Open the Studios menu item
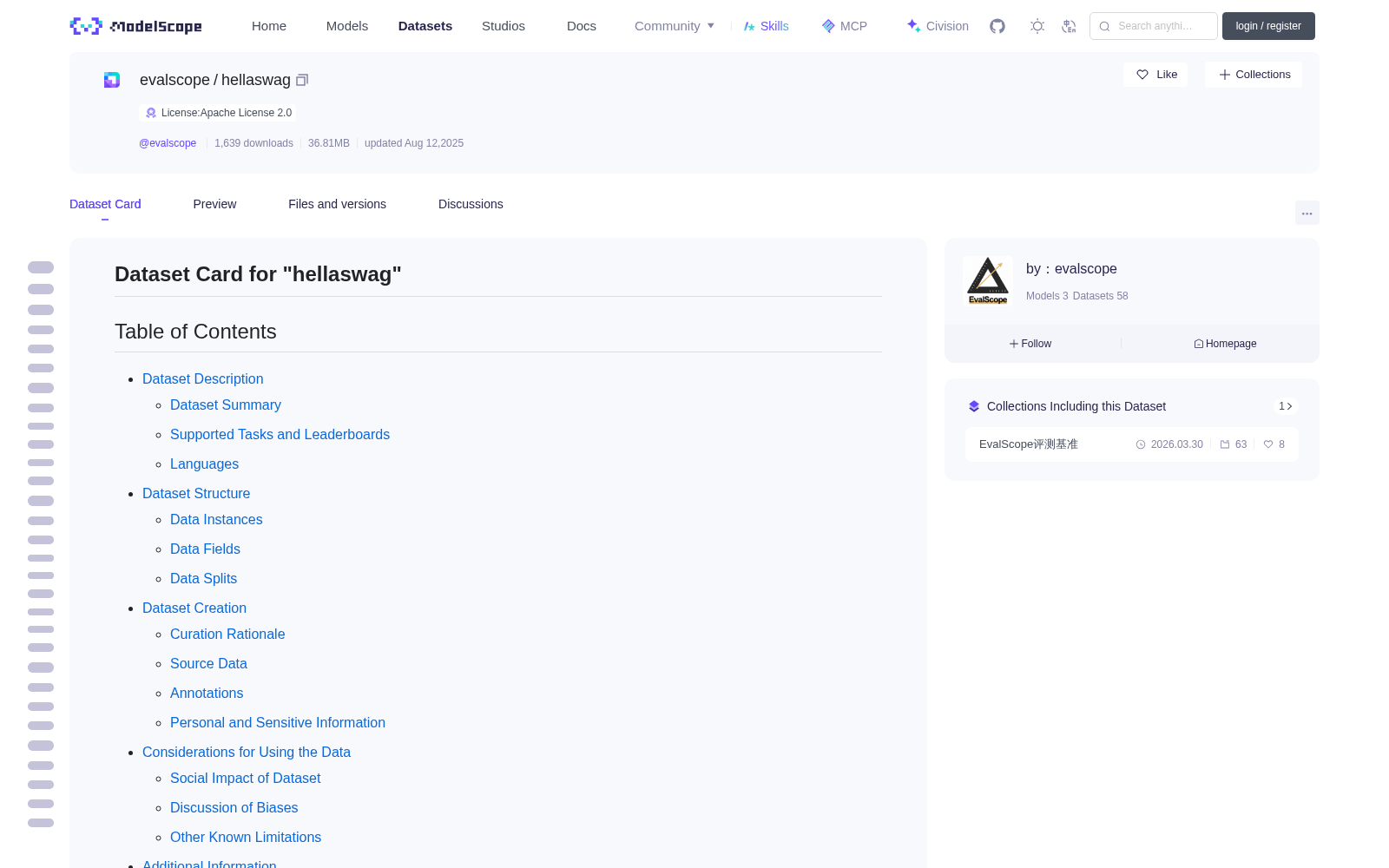 504,26
